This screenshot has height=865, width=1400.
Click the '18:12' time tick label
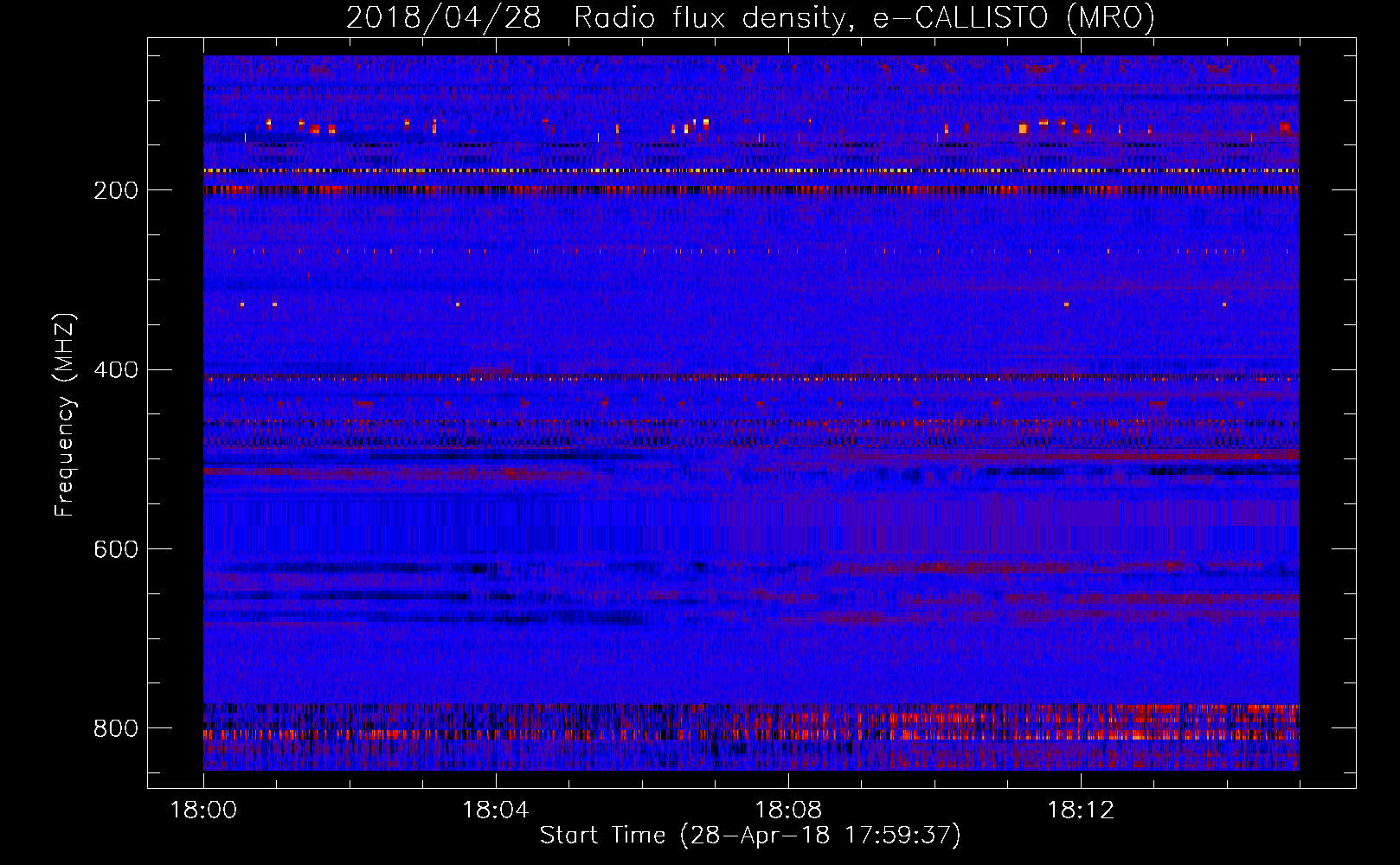click(1081, 811)
